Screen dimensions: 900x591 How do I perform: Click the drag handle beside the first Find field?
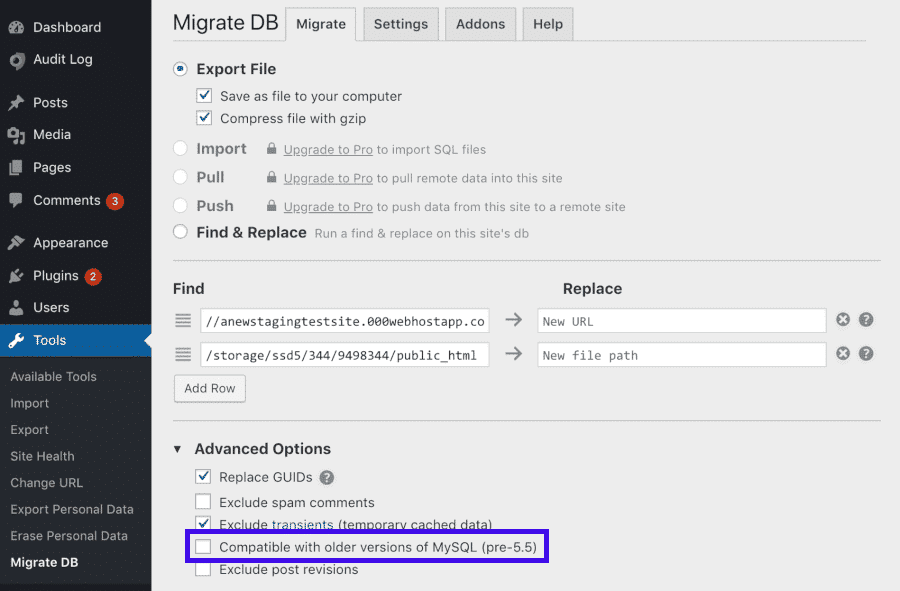click(x=182, y=320)
